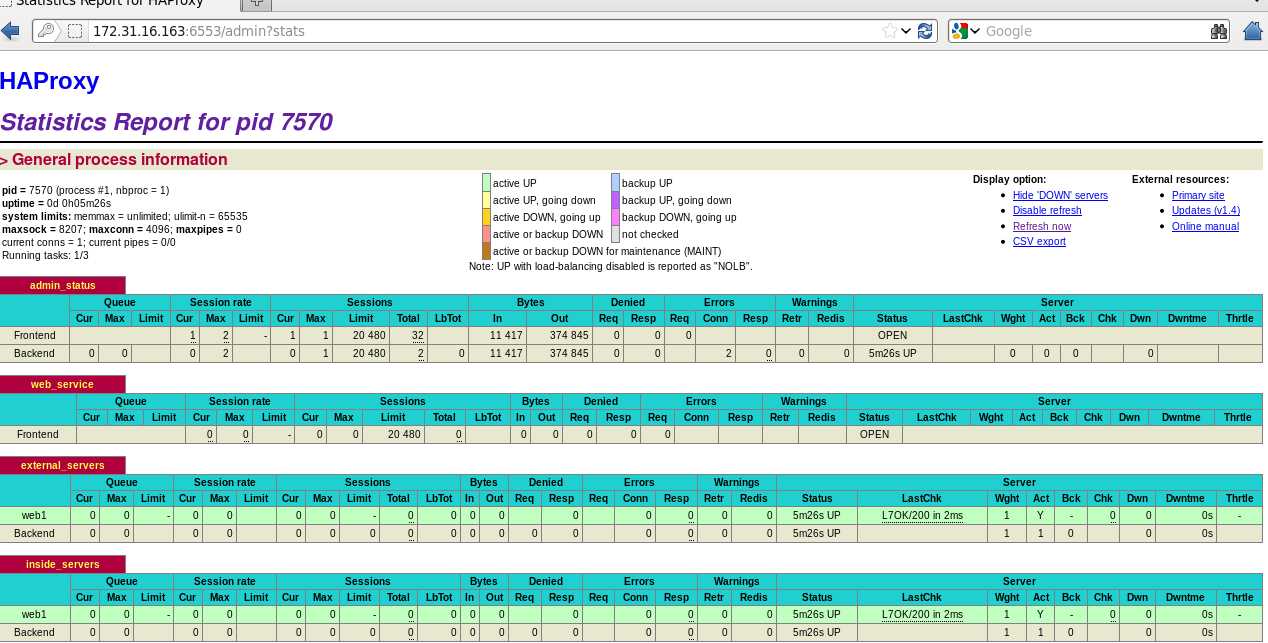Image resolution: width=1268 pixels, height=643 pixels.
Task: Click web_service 'OPEN' status cell
Action: (x=874, y=434)
